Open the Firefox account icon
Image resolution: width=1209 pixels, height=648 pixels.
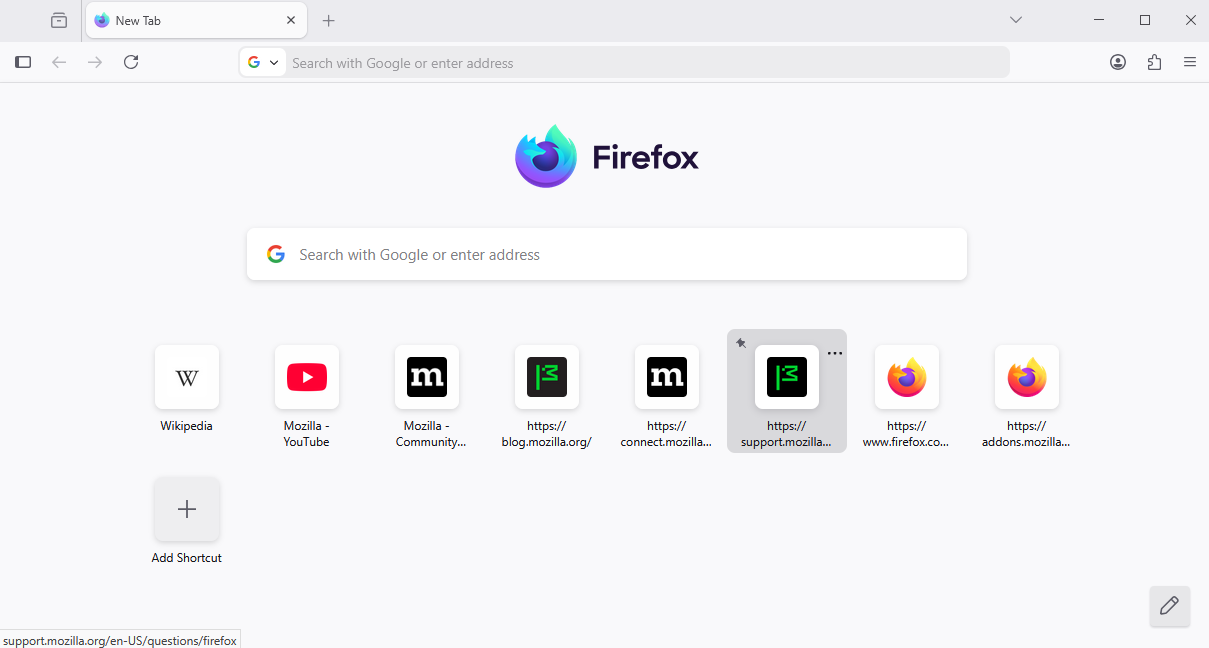[x=1118, y=62]
